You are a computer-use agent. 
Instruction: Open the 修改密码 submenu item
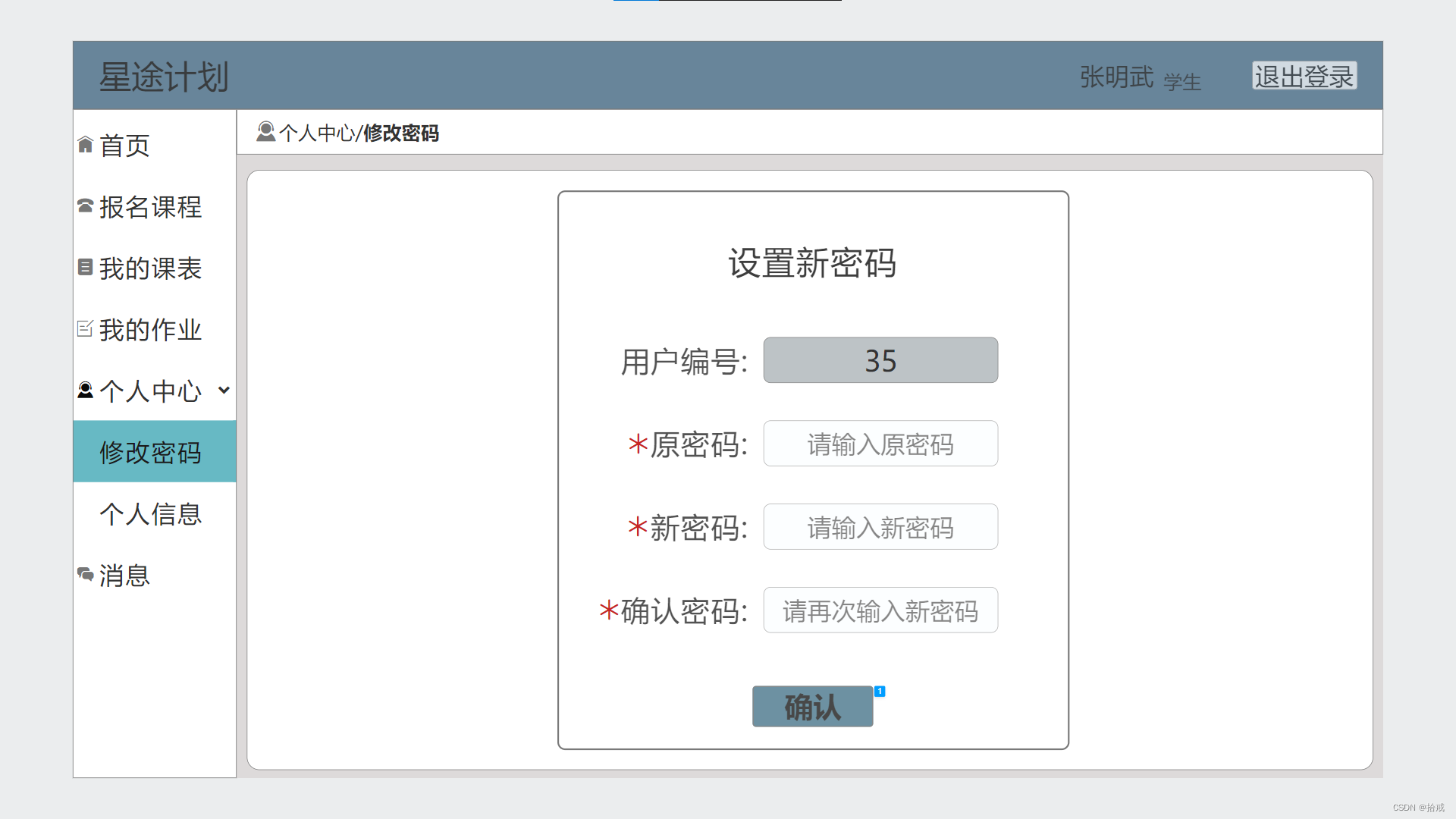(x=151, y=452)
